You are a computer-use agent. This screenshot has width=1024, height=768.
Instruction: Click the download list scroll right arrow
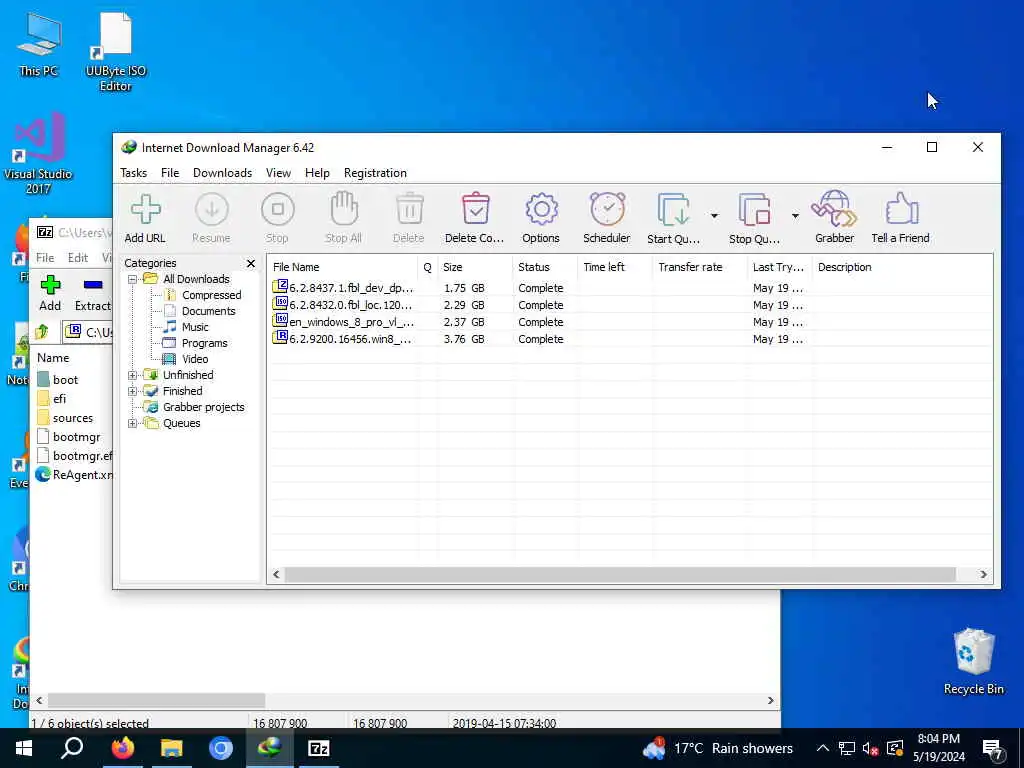coord(983,575)
